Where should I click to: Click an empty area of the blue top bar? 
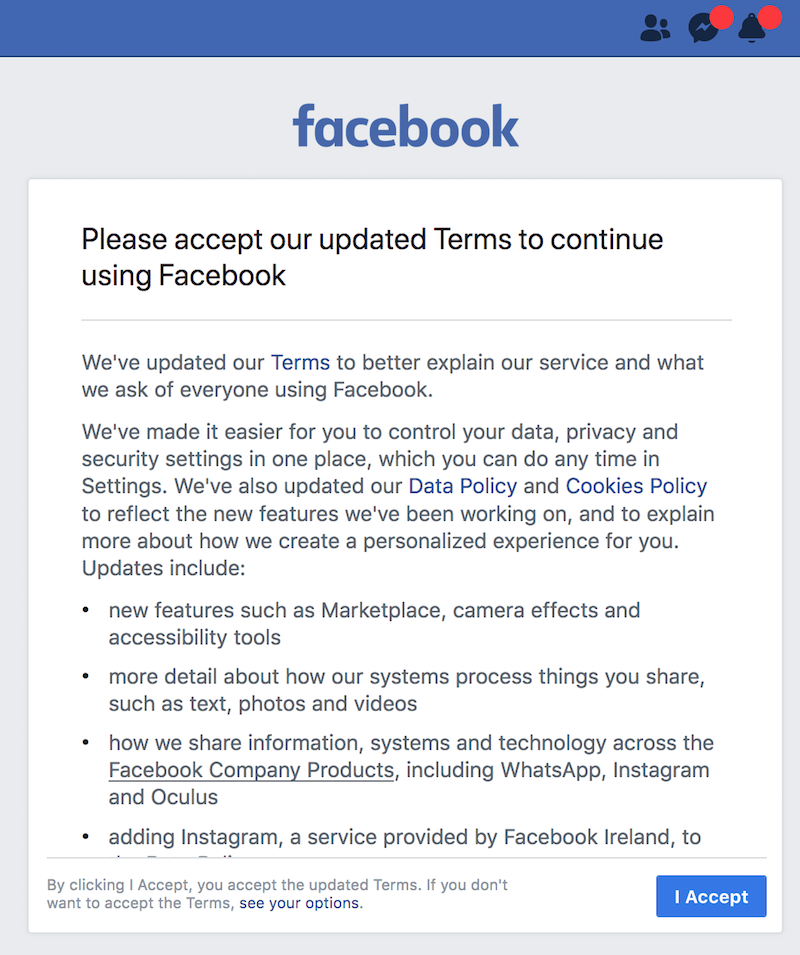click(300, 28)
